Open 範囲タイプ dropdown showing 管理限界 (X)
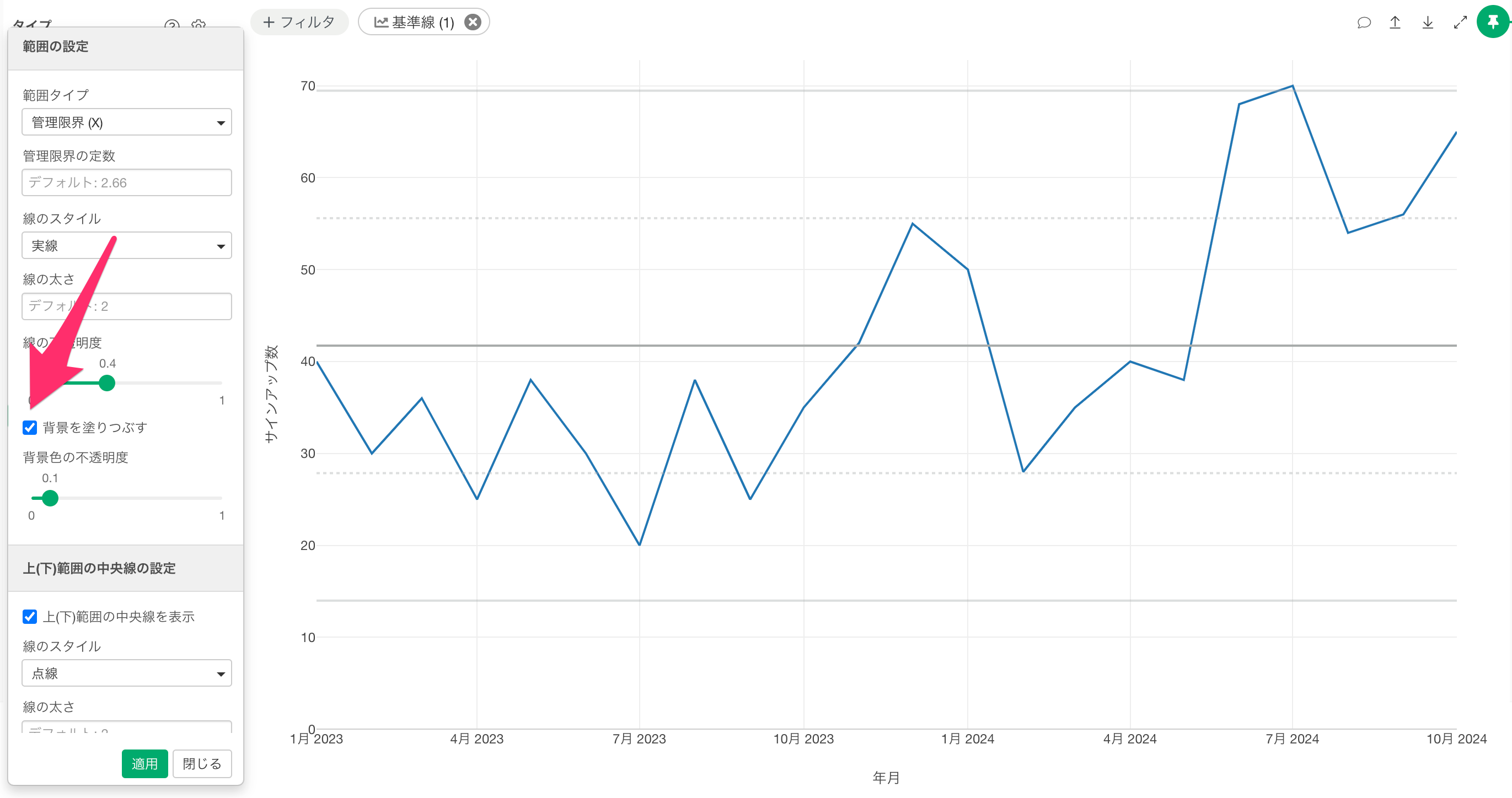This screenshot has width=1512, height=798. (127, 122)
